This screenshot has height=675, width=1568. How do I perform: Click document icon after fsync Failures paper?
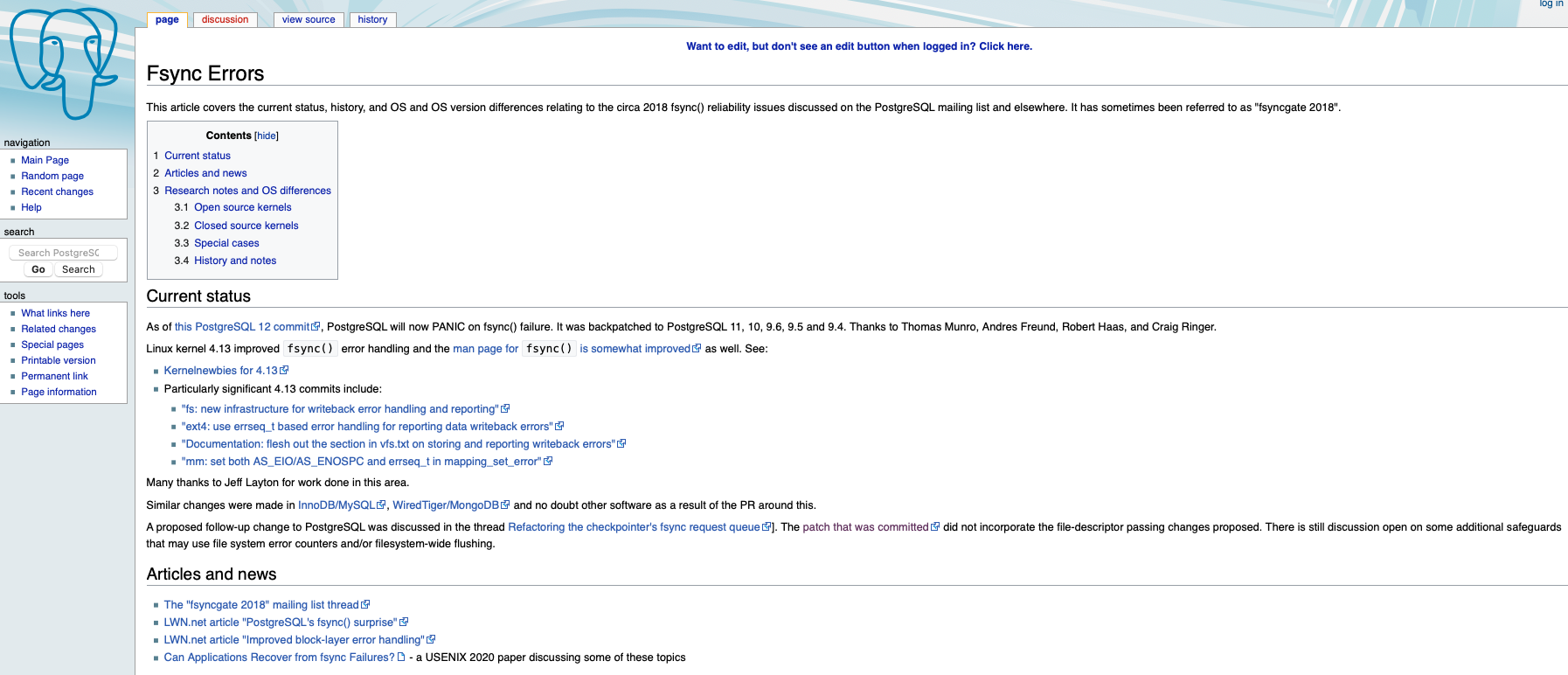pos(401,658)
